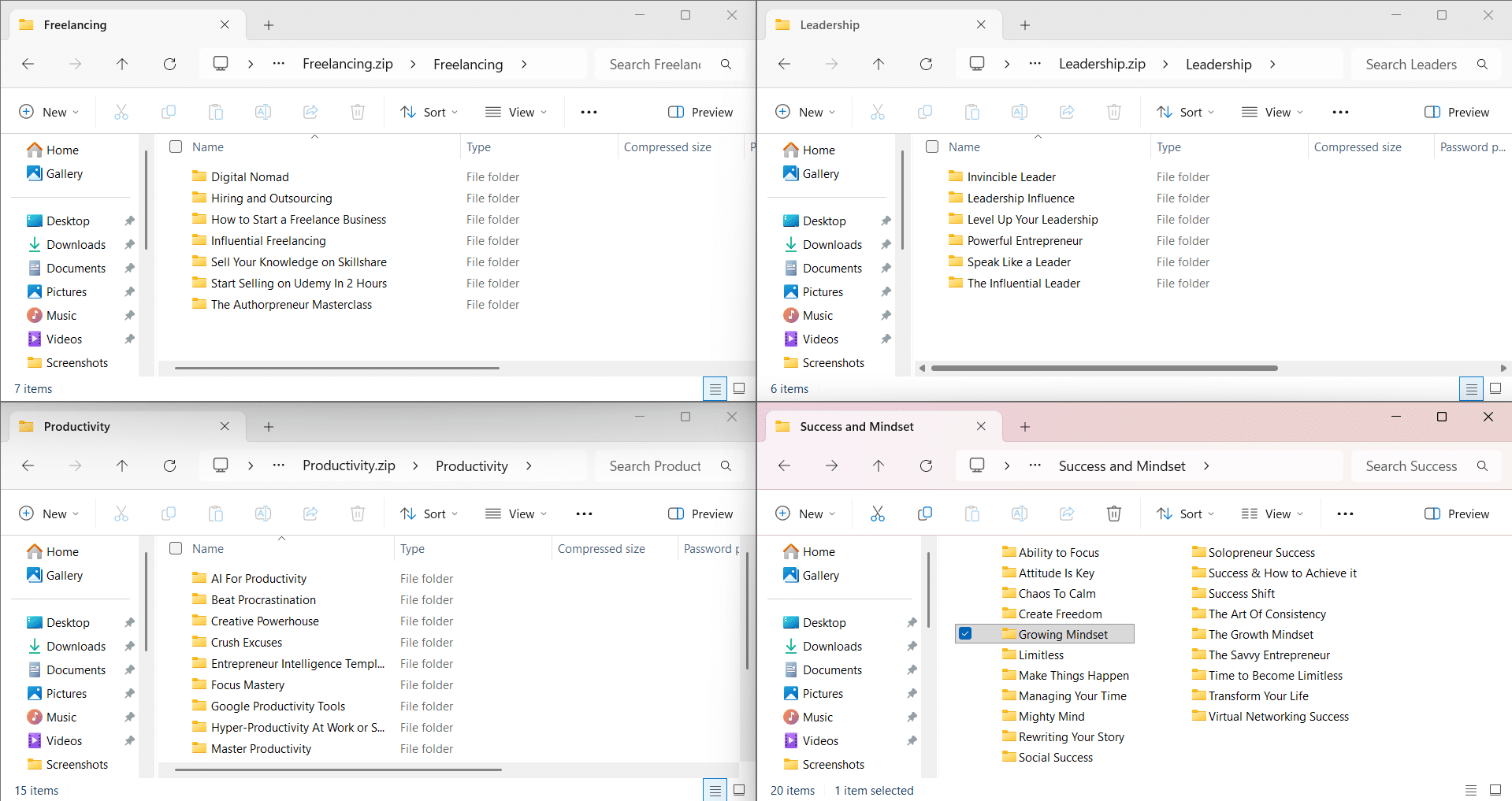Check the select-all box in Productivity window
Viewport: 1512px width, 801px height.
[176, 549]
